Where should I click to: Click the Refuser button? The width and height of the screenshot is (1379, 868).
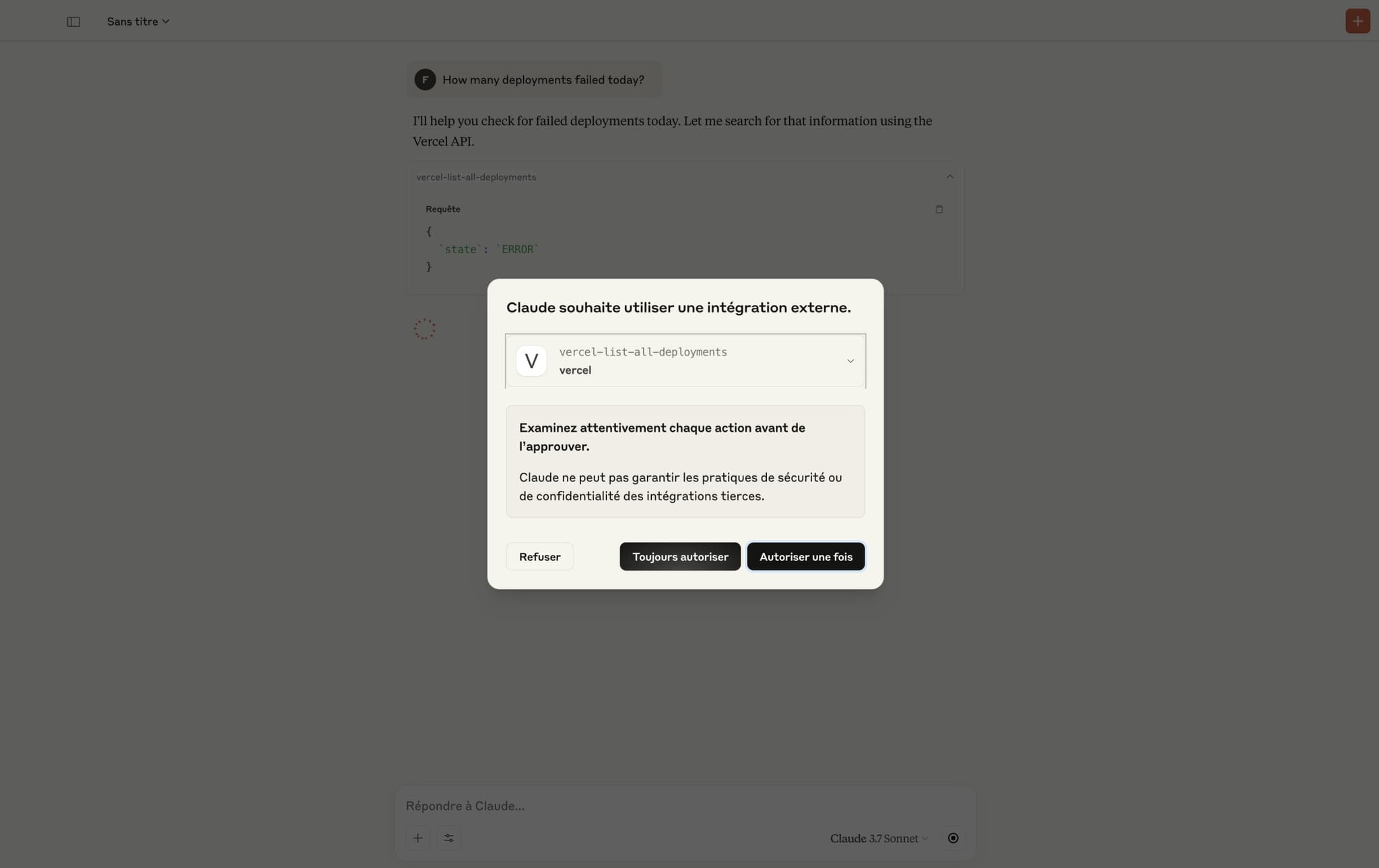539,557
